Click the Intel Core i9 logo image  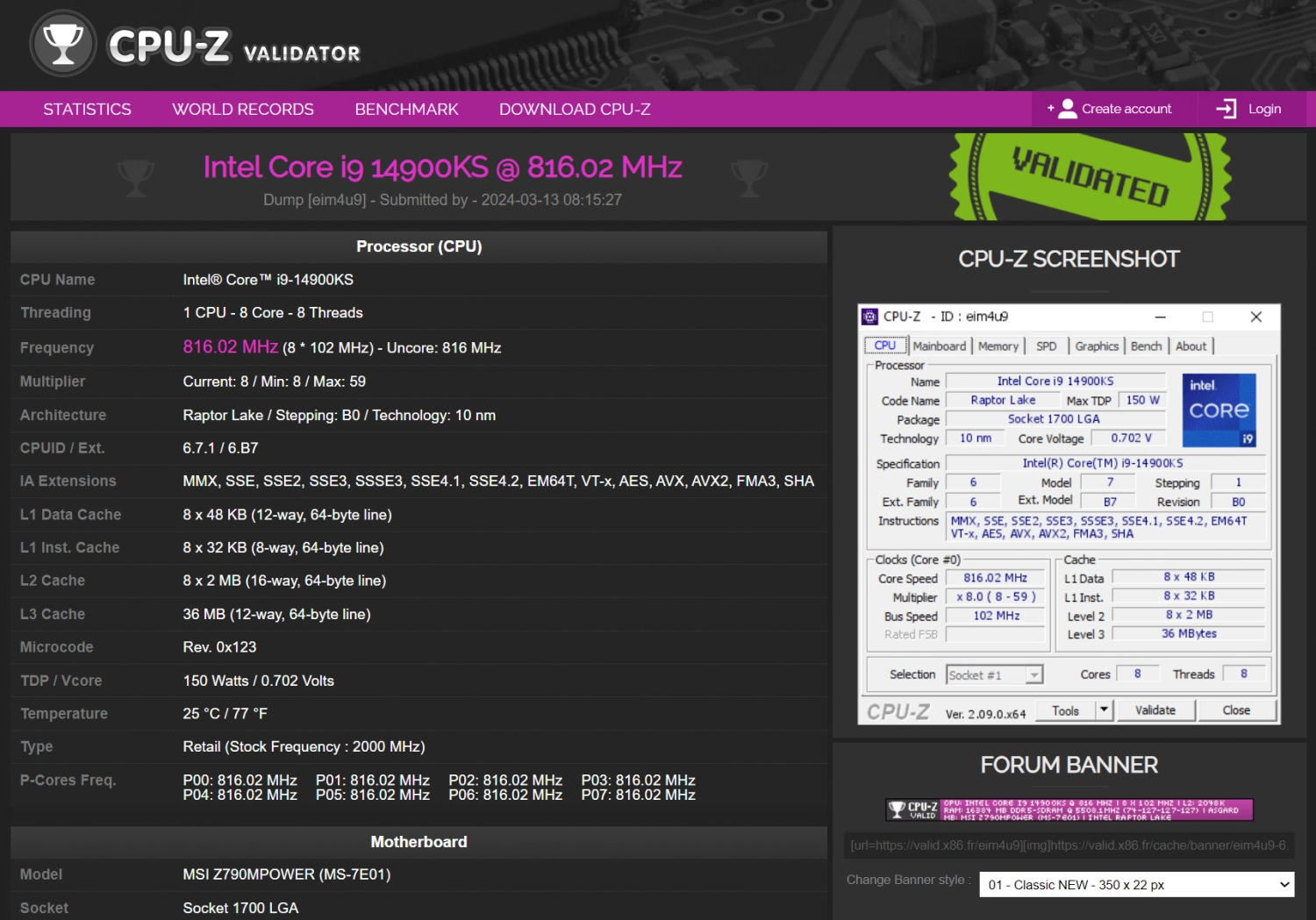pos(1219,410)
